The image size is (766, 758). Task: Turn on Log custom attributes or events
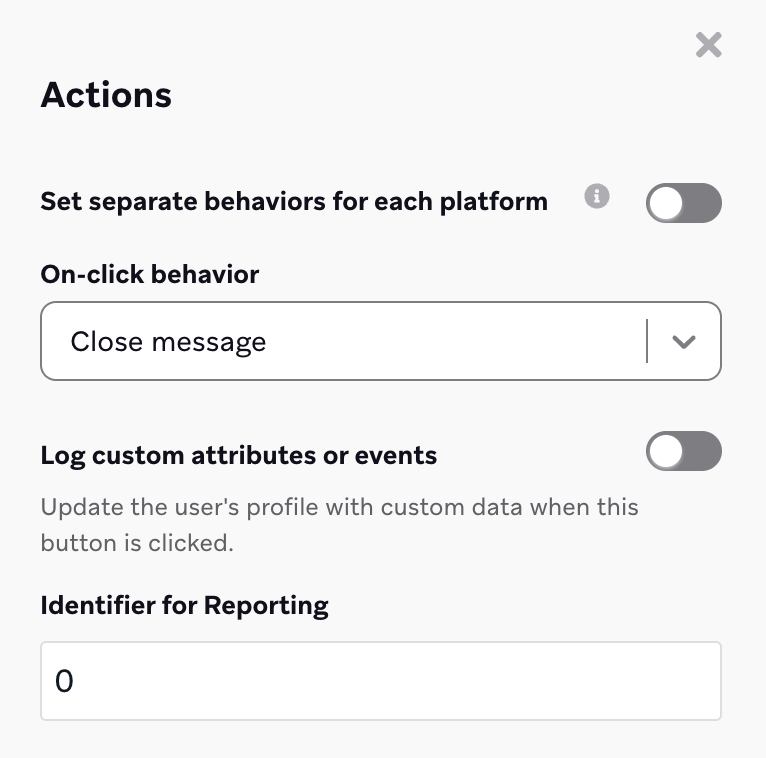click(683, 451)
